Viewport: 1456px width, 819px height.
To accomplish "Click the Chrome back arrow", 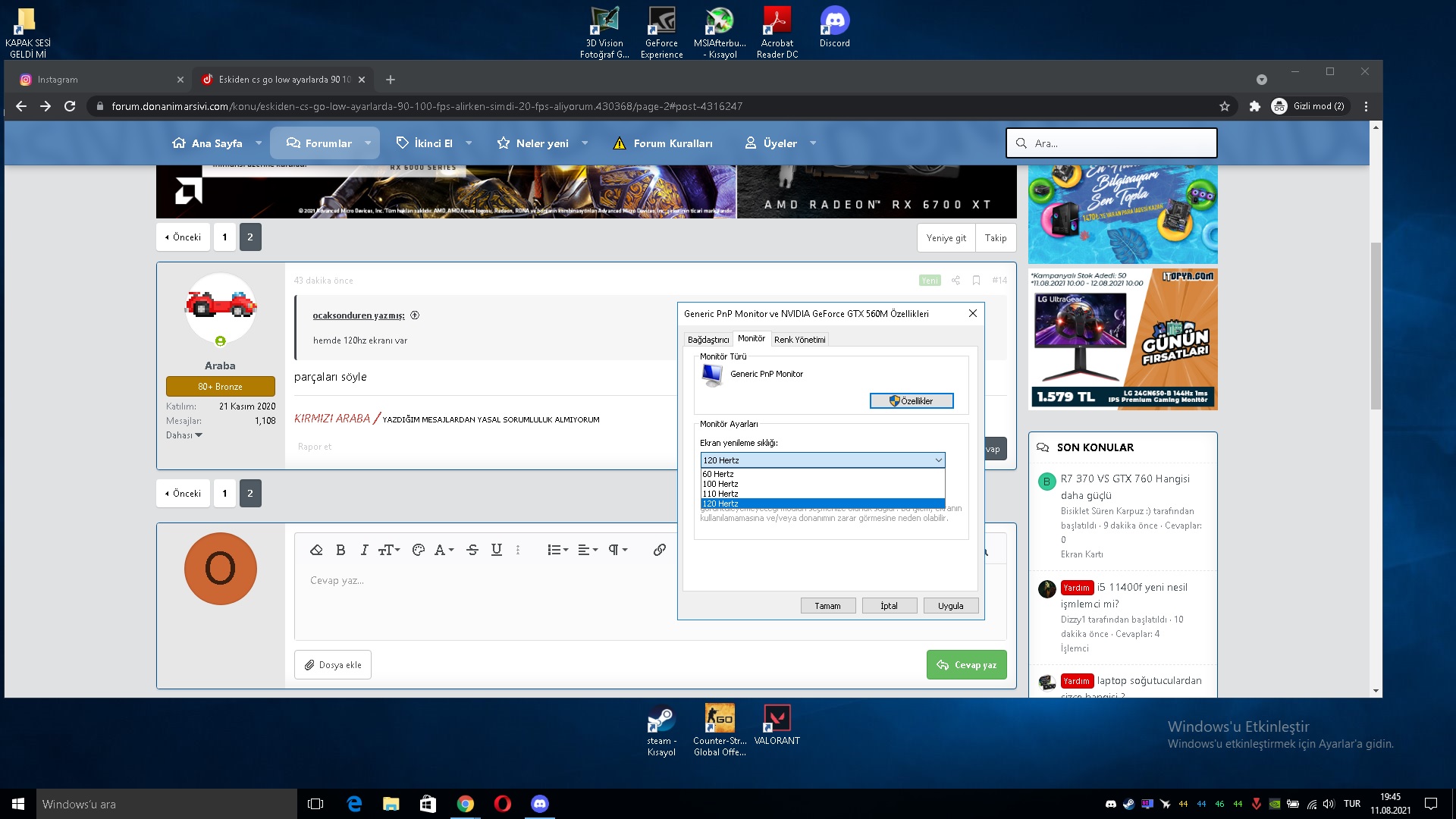I will pyautogui.click(x=21, y=106).
